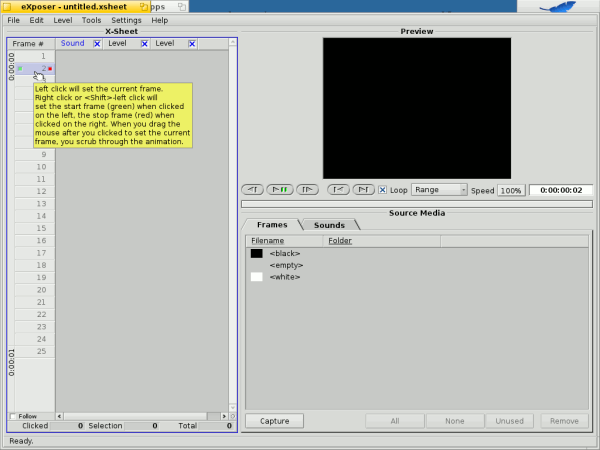Image resolution: width=600 pixels, height=450 pixels.
Task: Jump to range end button in preview controls
Action: [364, 189]
